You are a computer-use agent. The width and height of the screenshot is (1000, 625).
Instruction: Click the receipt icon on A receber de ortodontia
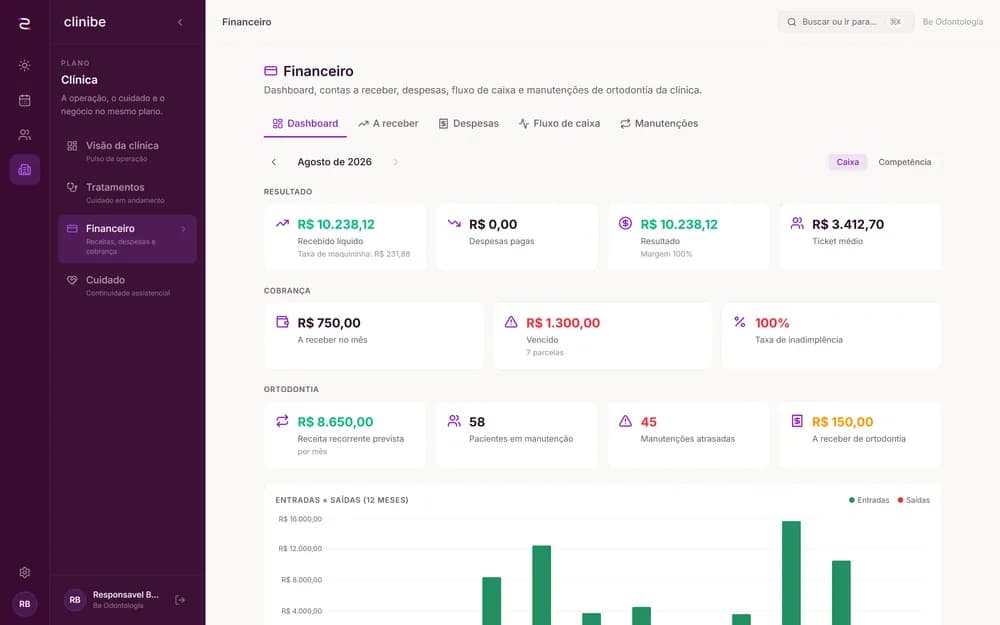[x=797, y=421]
